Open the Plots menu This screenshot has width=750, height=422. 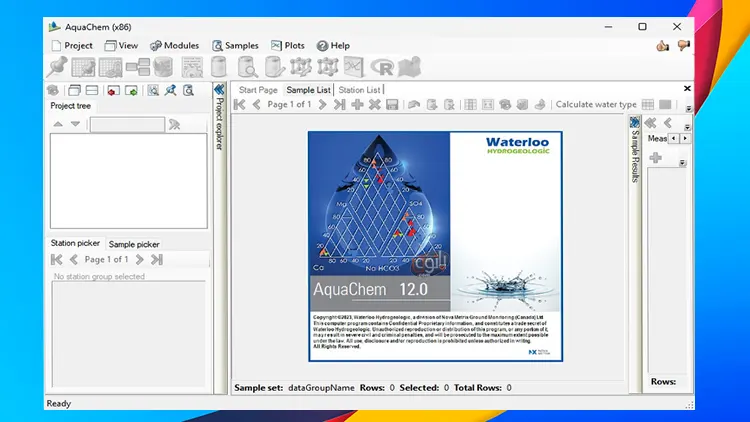click(287, 45)
